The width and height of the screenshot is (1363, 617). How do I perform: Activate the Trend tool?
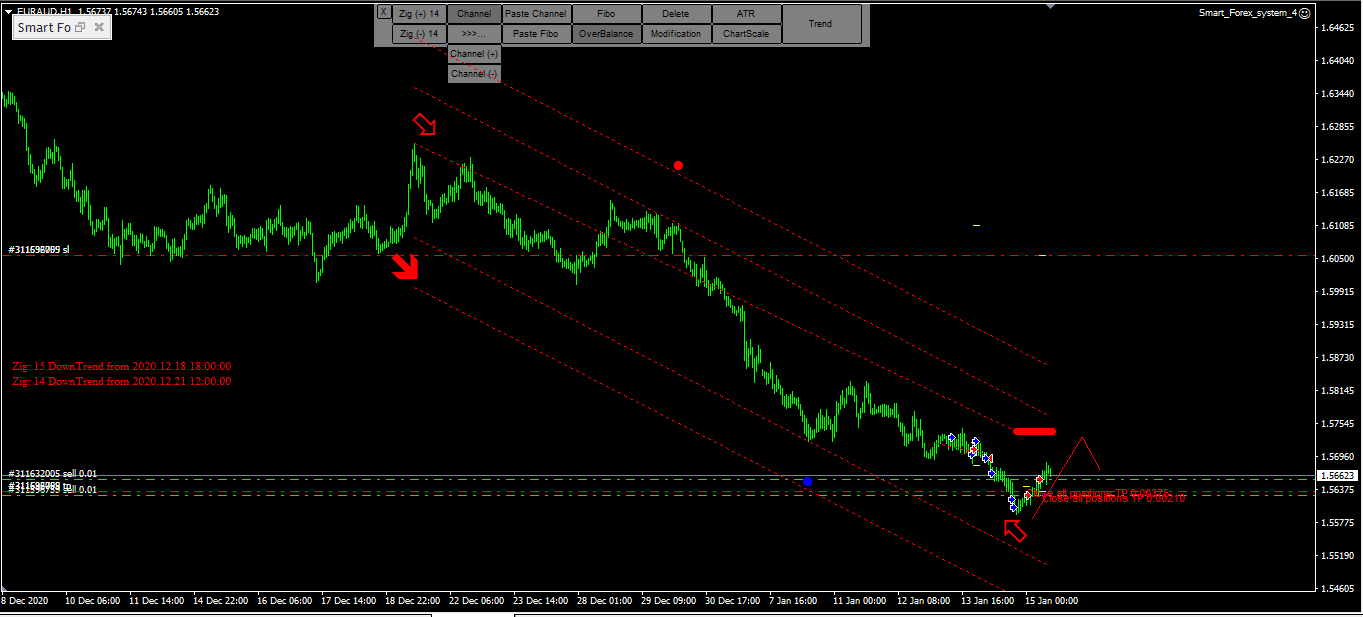(819, 23)
